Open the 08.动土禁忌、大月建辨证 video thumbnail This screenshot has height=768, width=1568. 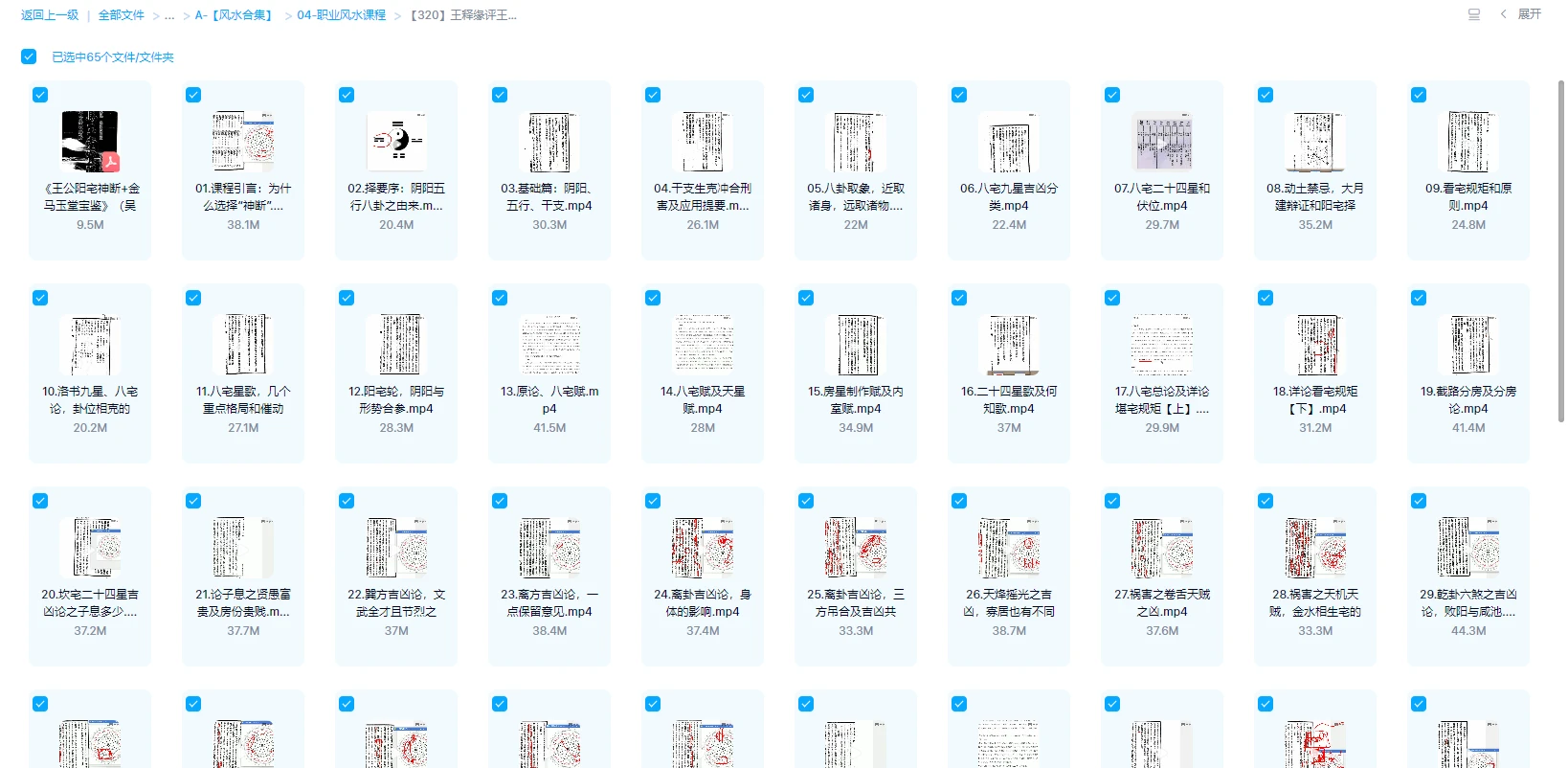click(x=1315, y=141)
